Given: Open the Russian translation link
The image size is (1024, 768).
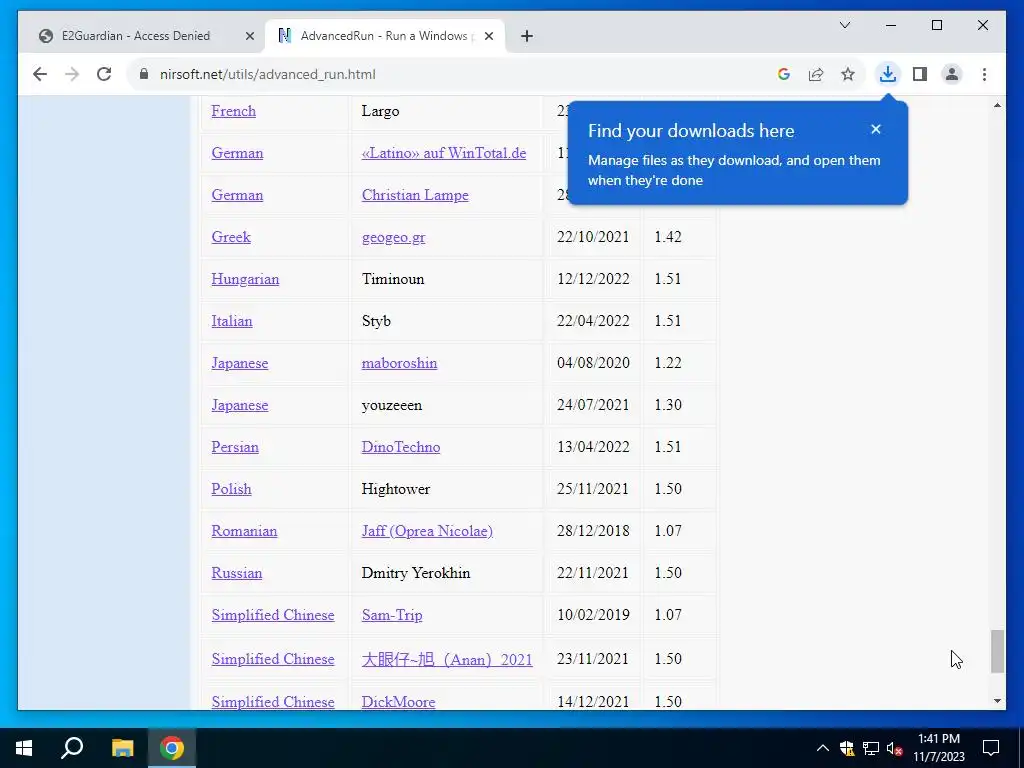Looking at the screenshot, I should [236, 573].
